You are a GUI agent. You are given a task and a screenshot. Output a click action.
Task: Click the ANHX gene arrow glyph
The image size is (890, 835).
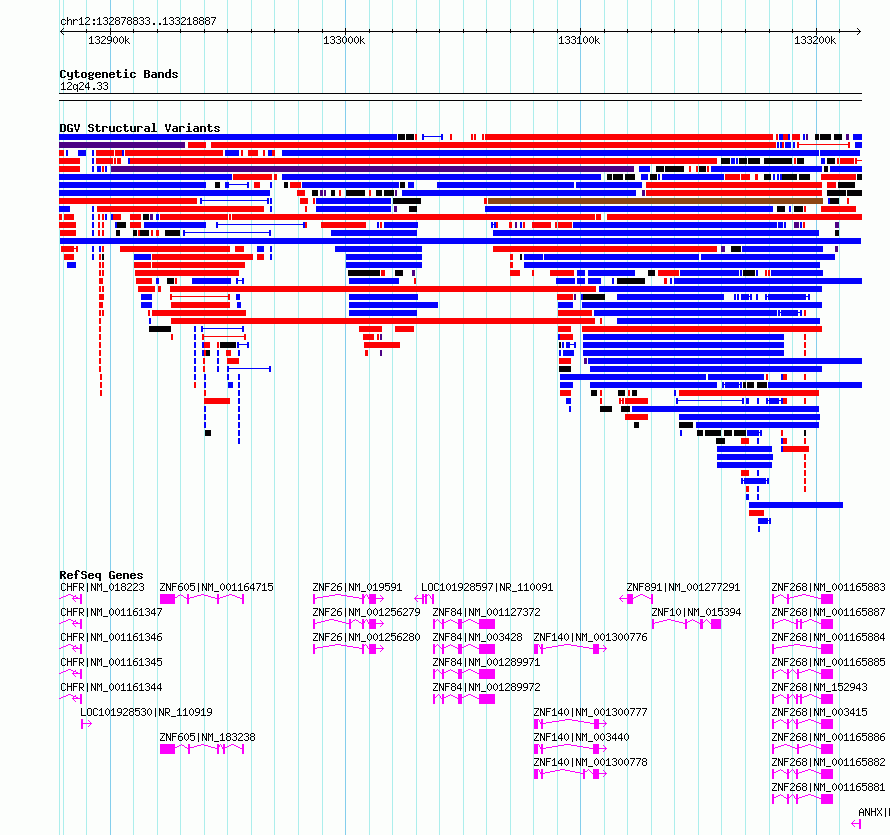857,824
